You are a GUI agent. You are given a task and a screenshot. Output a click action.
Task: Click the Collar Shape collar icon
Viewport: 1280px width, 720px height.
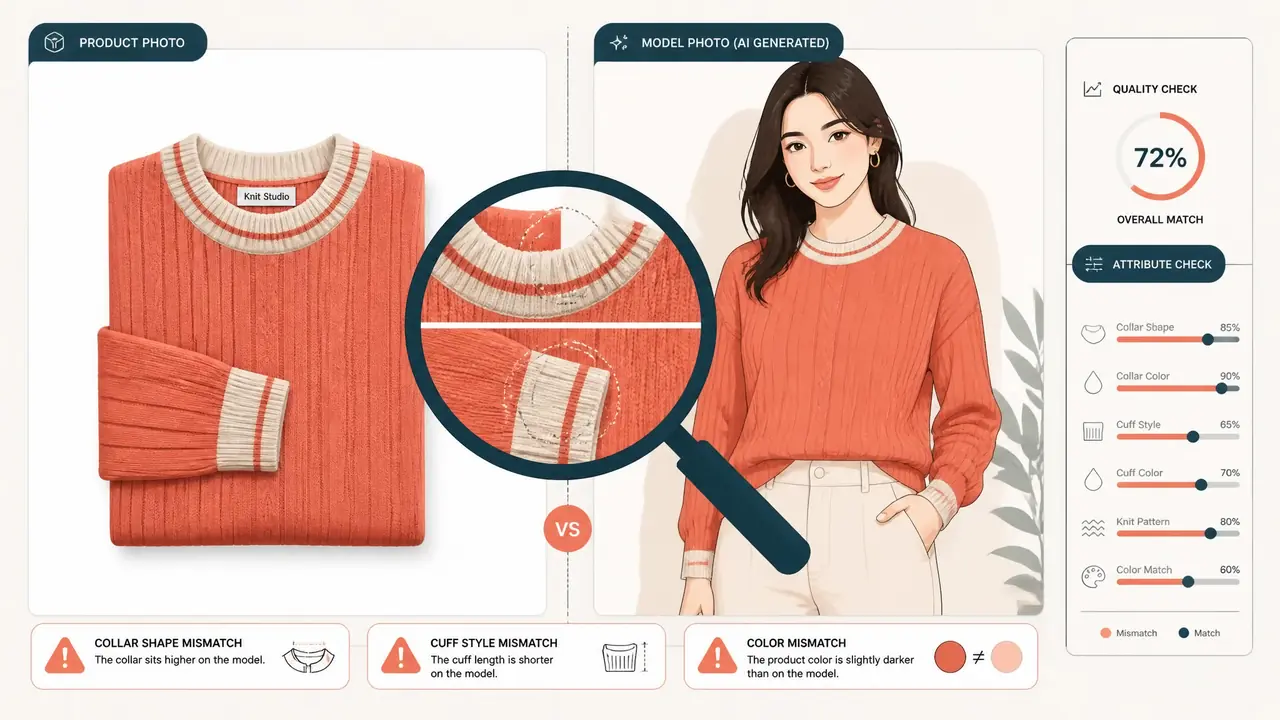(1094, 335)
